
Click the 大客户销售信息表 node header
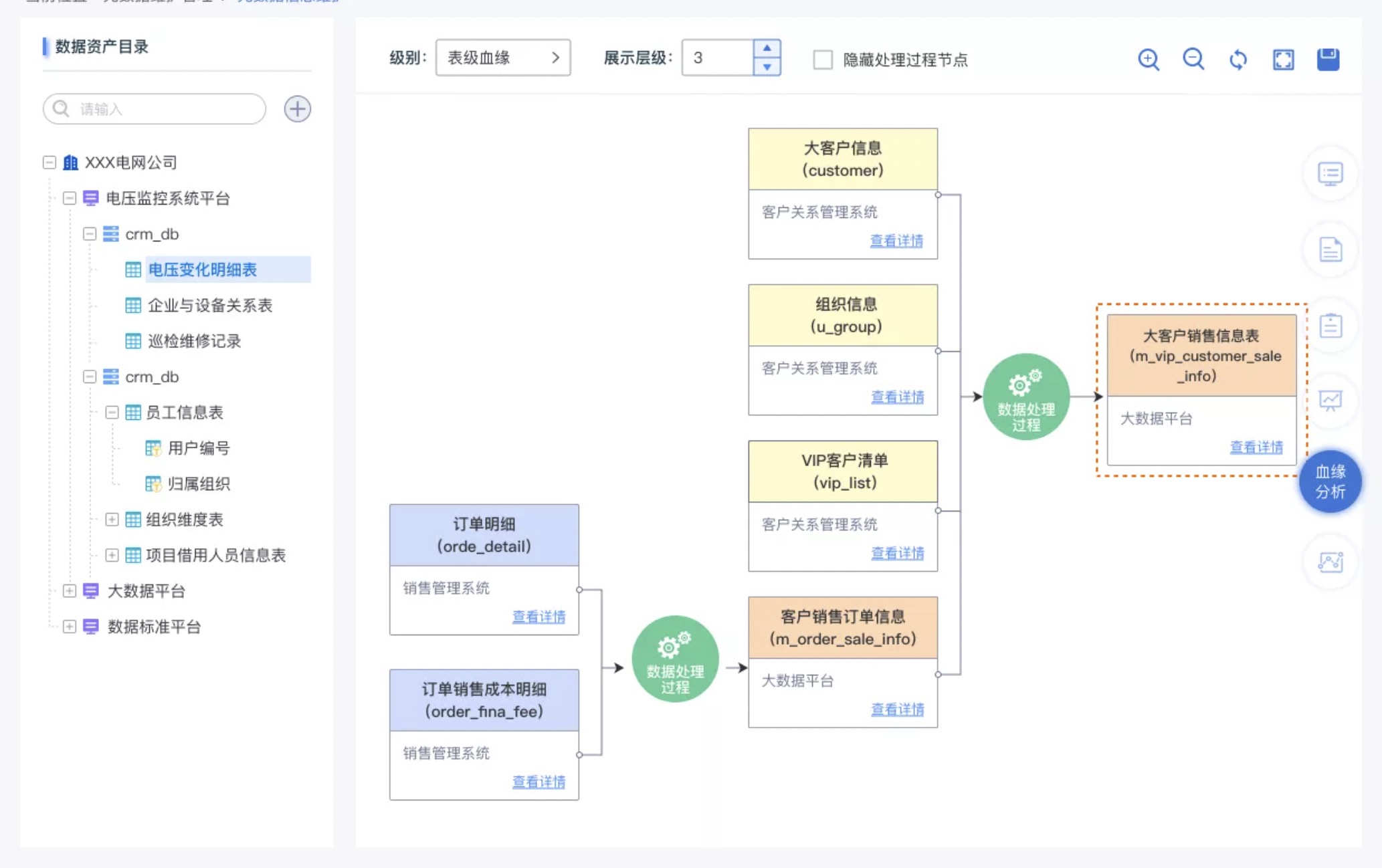(x=1202, y=356)
